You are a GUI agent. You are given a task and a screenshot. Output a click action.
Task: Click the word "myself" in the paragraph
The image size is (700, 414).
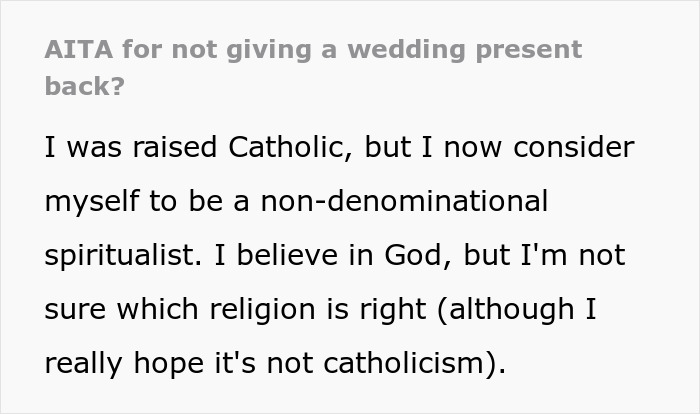click(93, 201)
